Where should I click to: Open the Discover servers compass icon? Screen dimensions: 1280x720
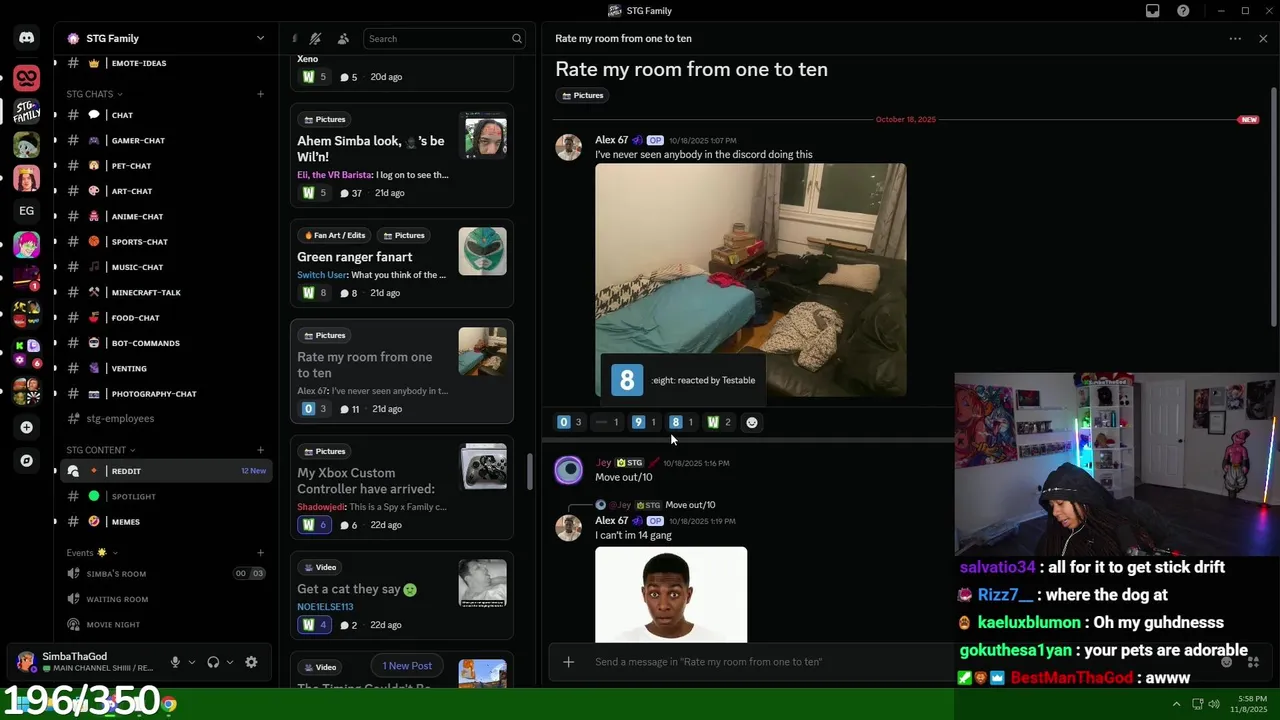27,461
